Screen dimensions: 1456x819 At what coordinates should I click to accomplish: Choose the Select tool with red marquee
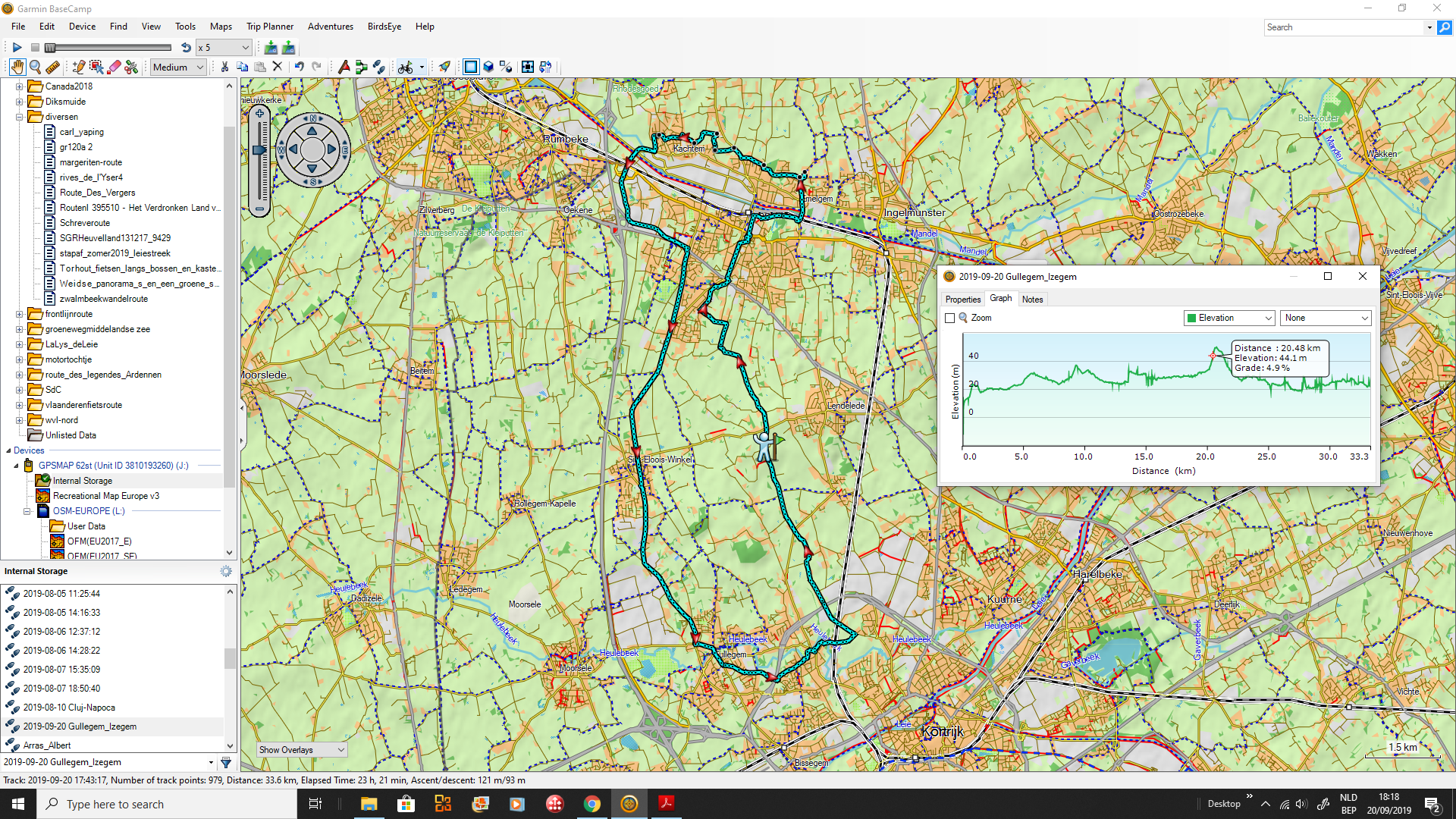click(96, 67)
